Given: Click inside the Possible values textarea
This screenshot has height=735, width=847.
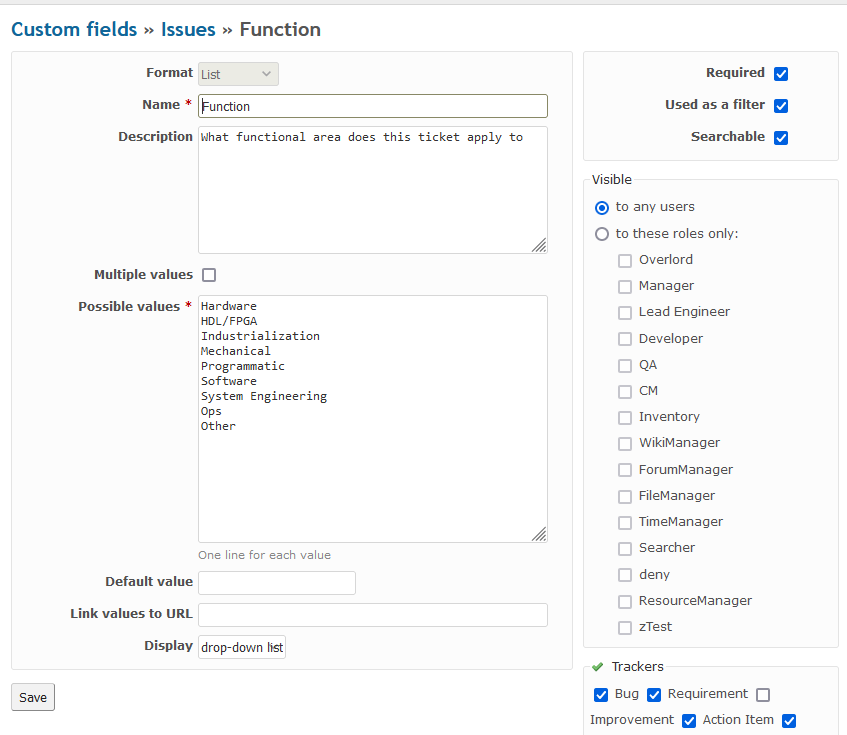Looking at the screenshot, I should pos(373,419).
